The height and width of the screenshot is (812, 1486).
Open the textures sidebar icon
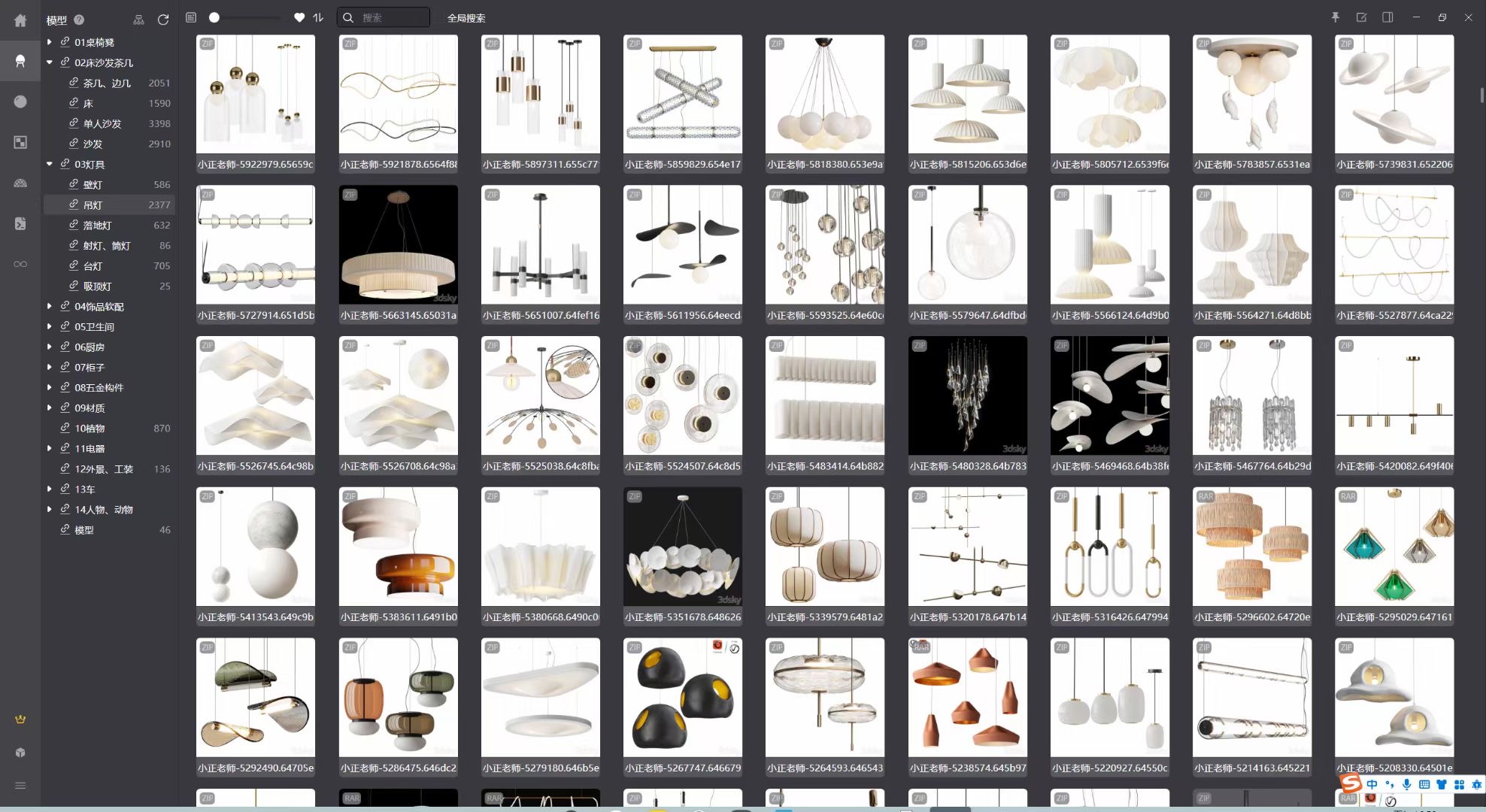(20, 142)
